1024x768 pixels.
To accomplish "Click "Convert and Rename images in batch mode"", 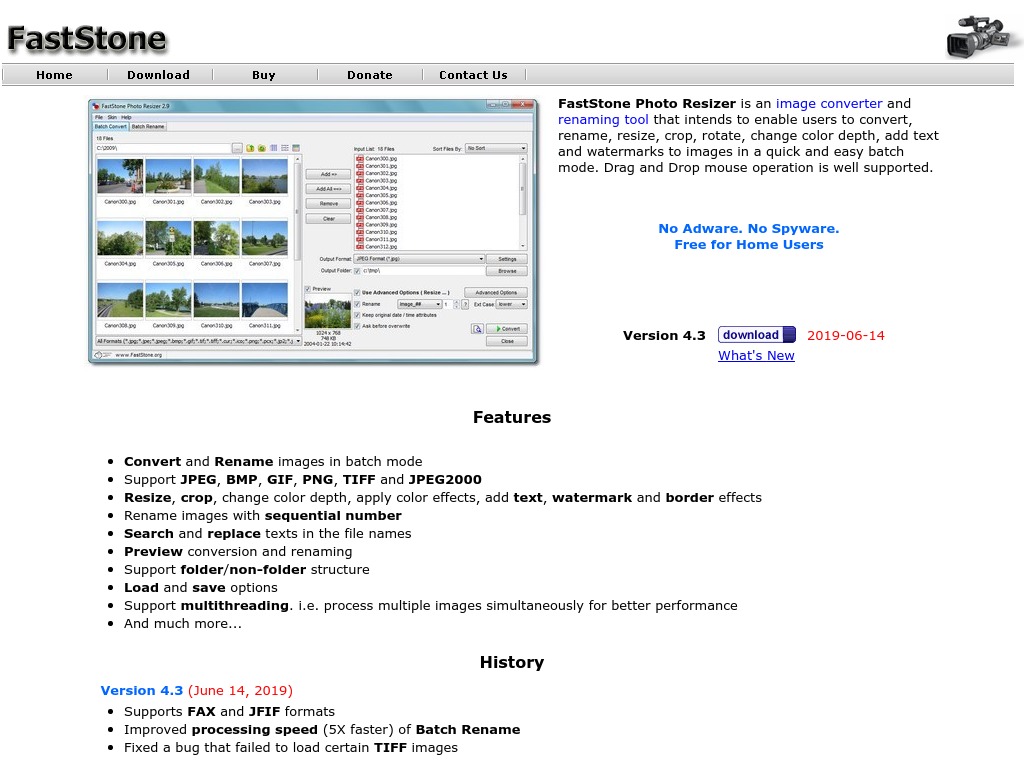I will 273,461.
